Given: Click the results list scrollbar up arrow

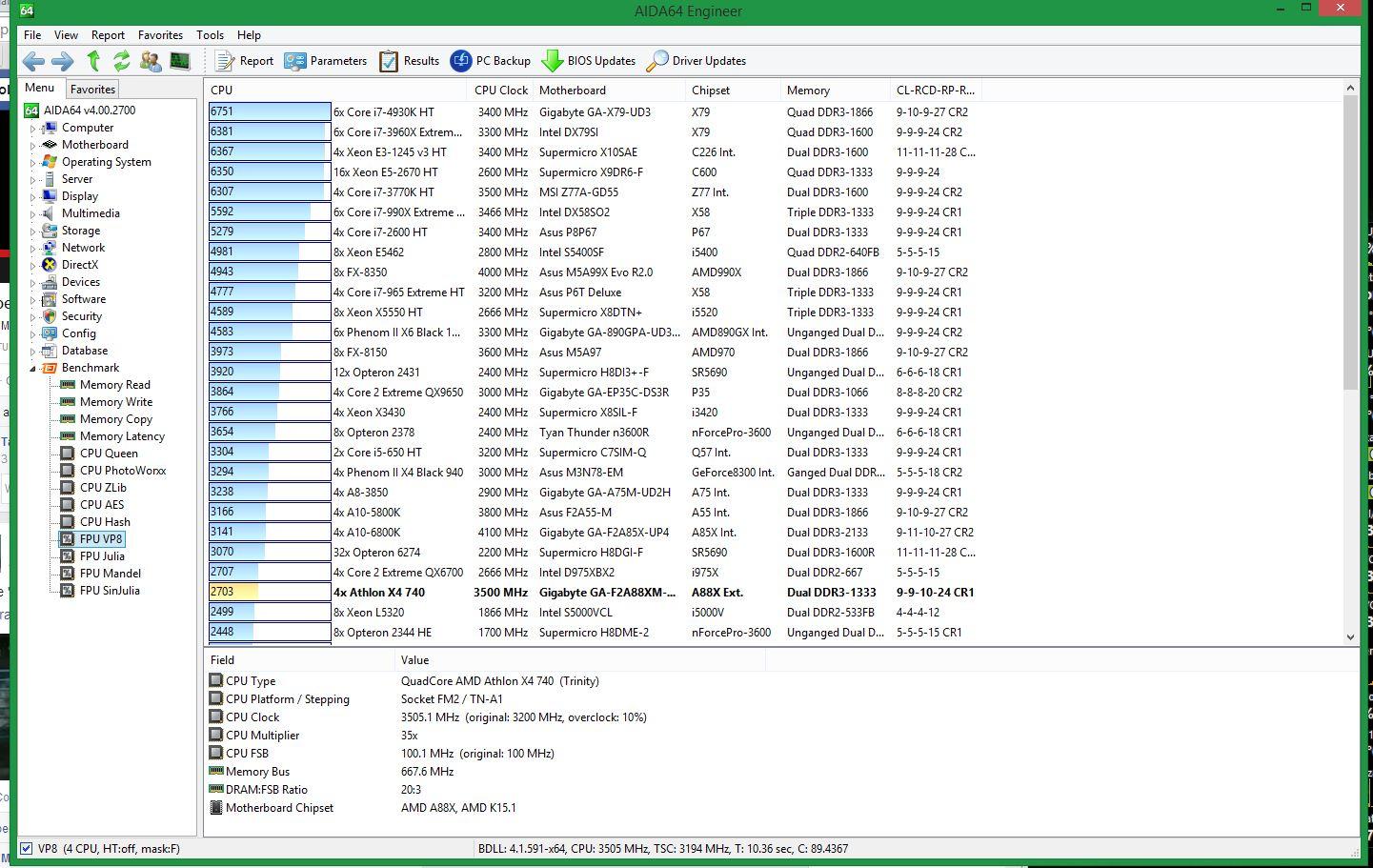Looking at the screenshot, I should tap(1350, 89).
